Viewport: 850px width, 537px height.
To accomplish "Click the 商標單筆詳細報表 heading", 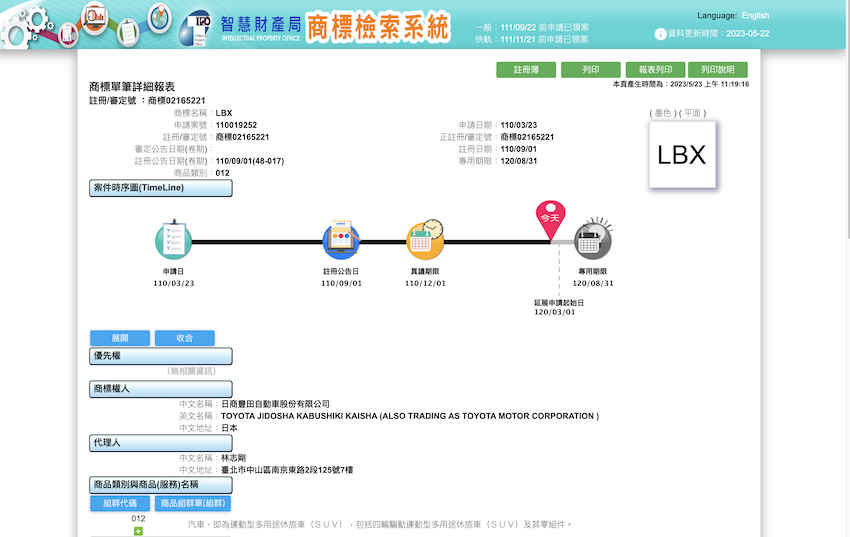I will [x=132, y=87].
